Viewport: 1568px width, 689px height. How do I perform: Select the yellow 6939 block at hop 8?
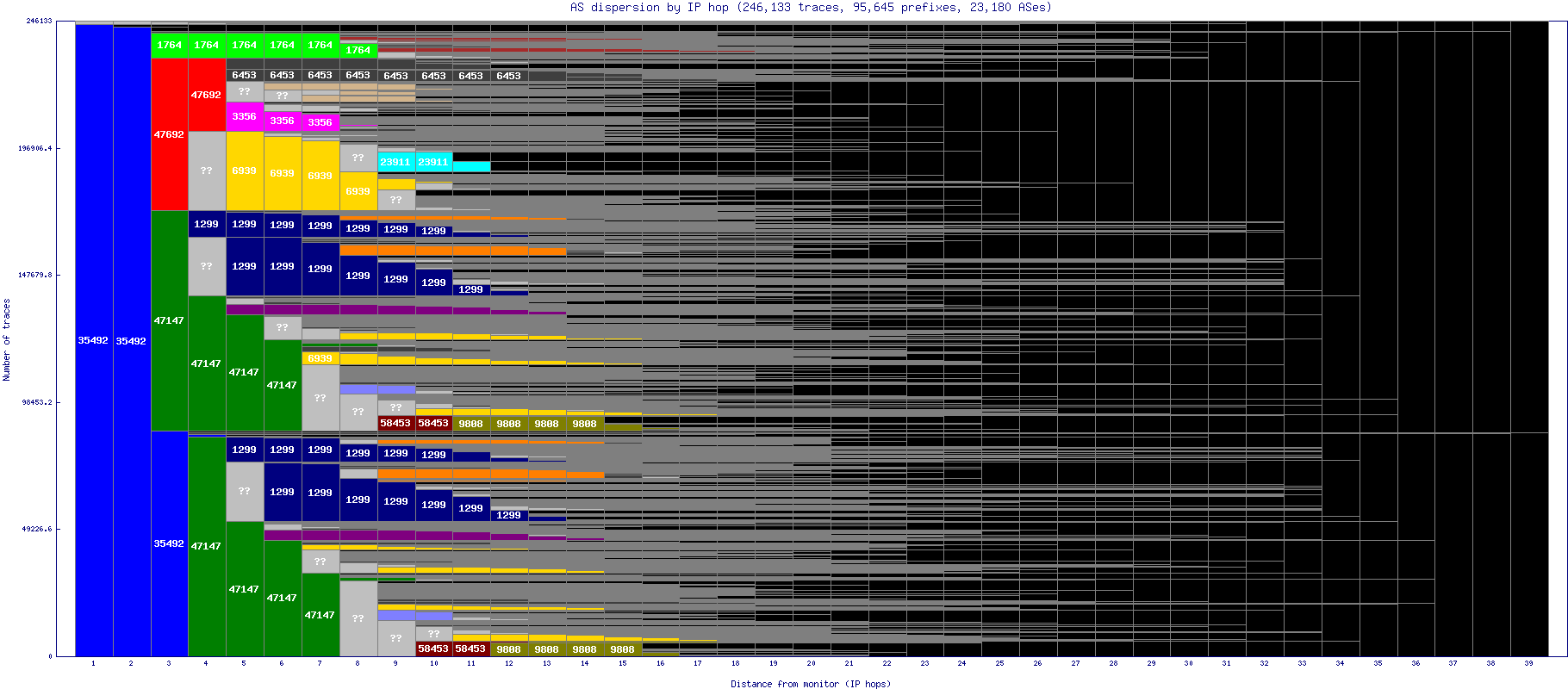358,191
